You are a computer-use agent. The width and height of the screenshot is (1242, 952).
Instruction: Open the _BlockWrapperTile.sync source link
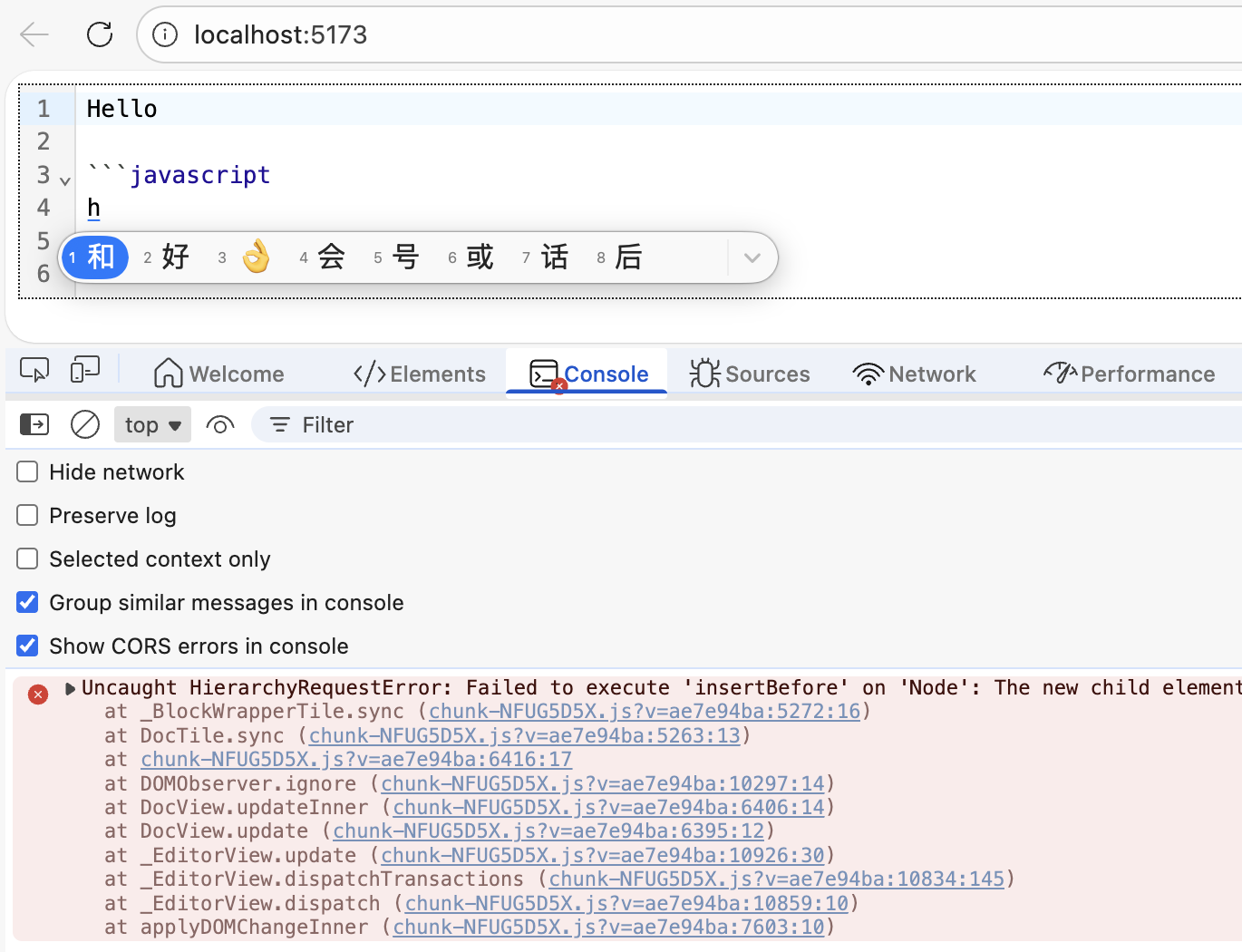pos(644,712)
